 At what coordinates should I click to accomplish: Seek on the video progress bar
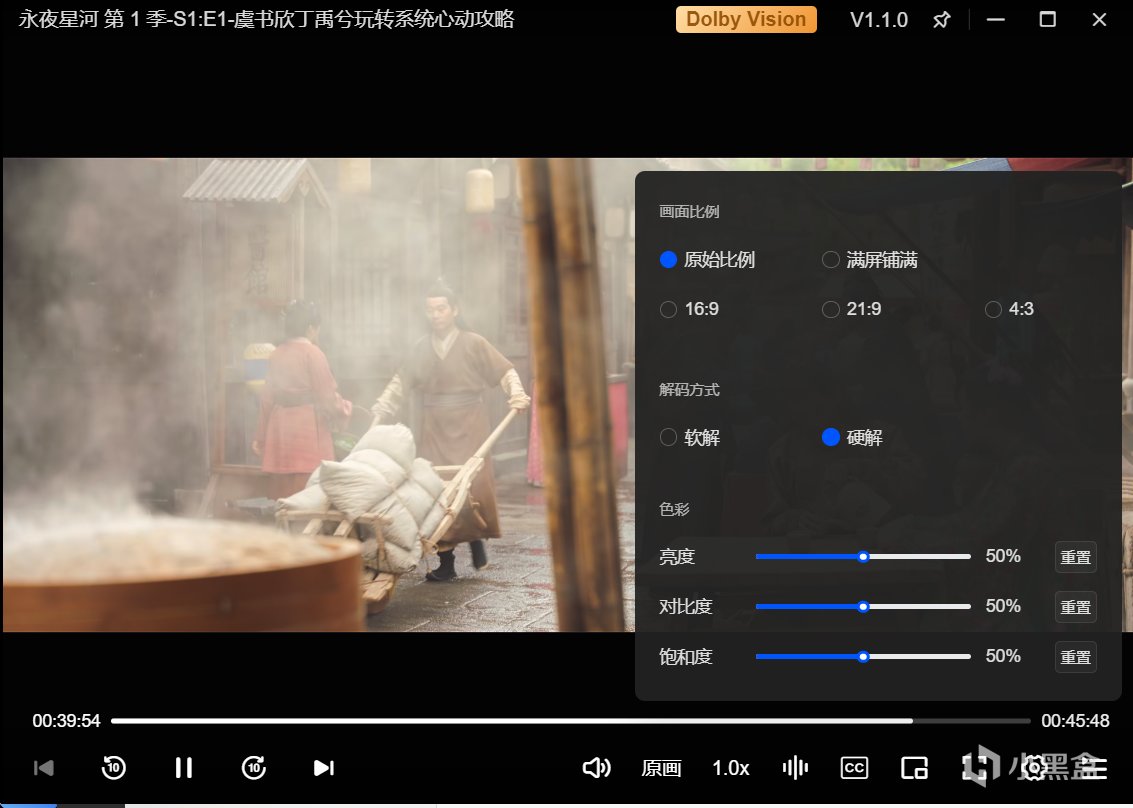pos(571,721)
